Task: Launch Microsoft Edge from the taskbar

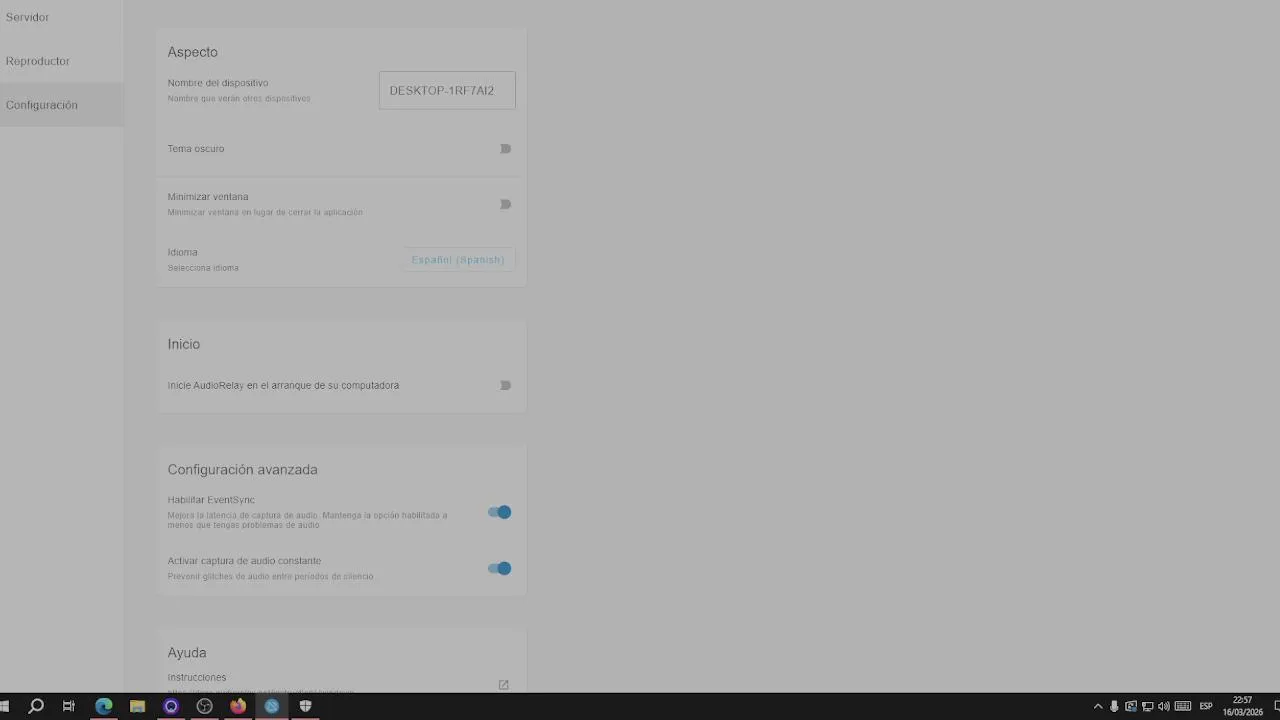Action: pyautogui.click(x=104, y=706)
